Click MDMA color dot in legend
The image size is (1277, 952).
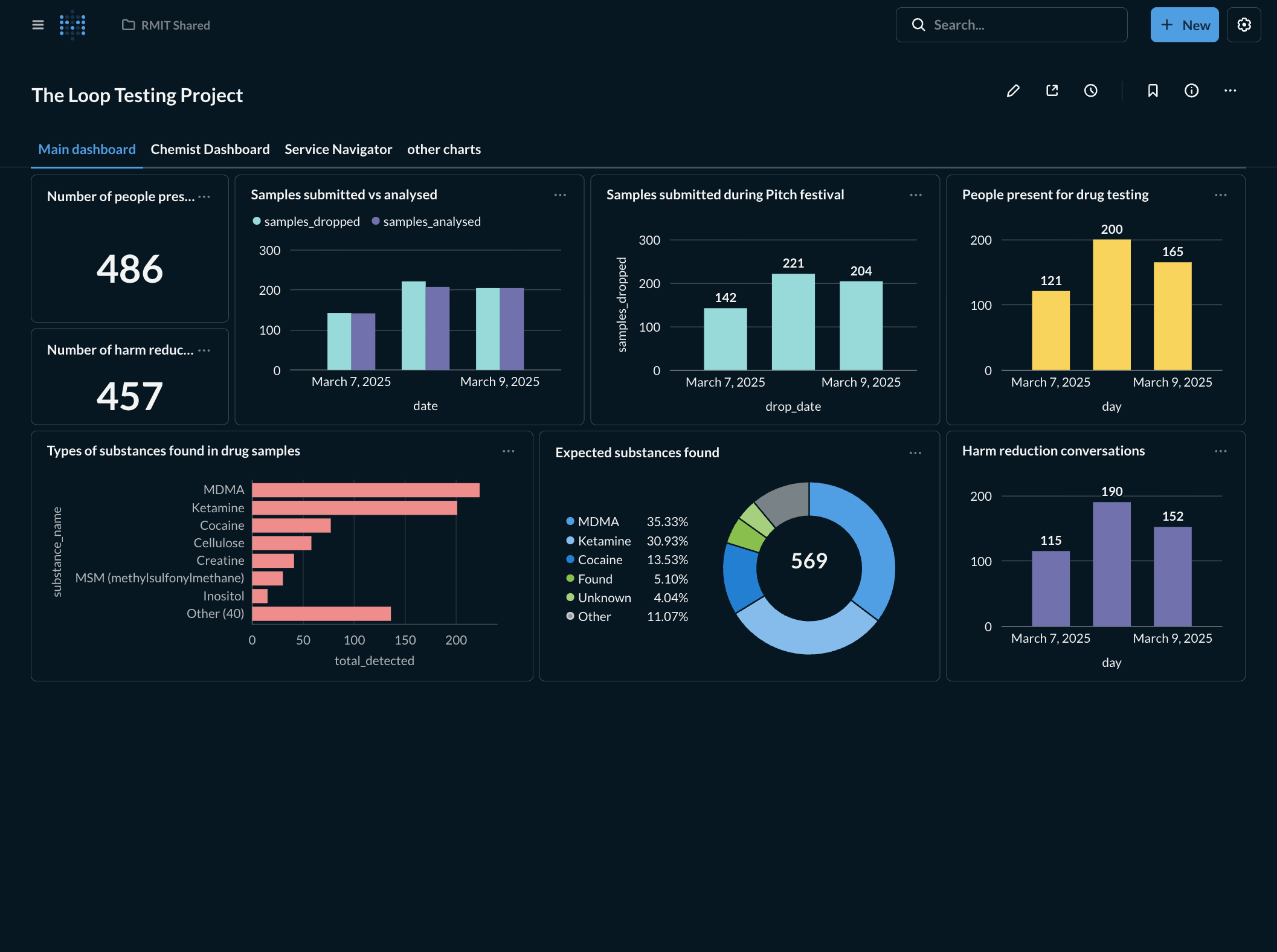pos(570,521)
